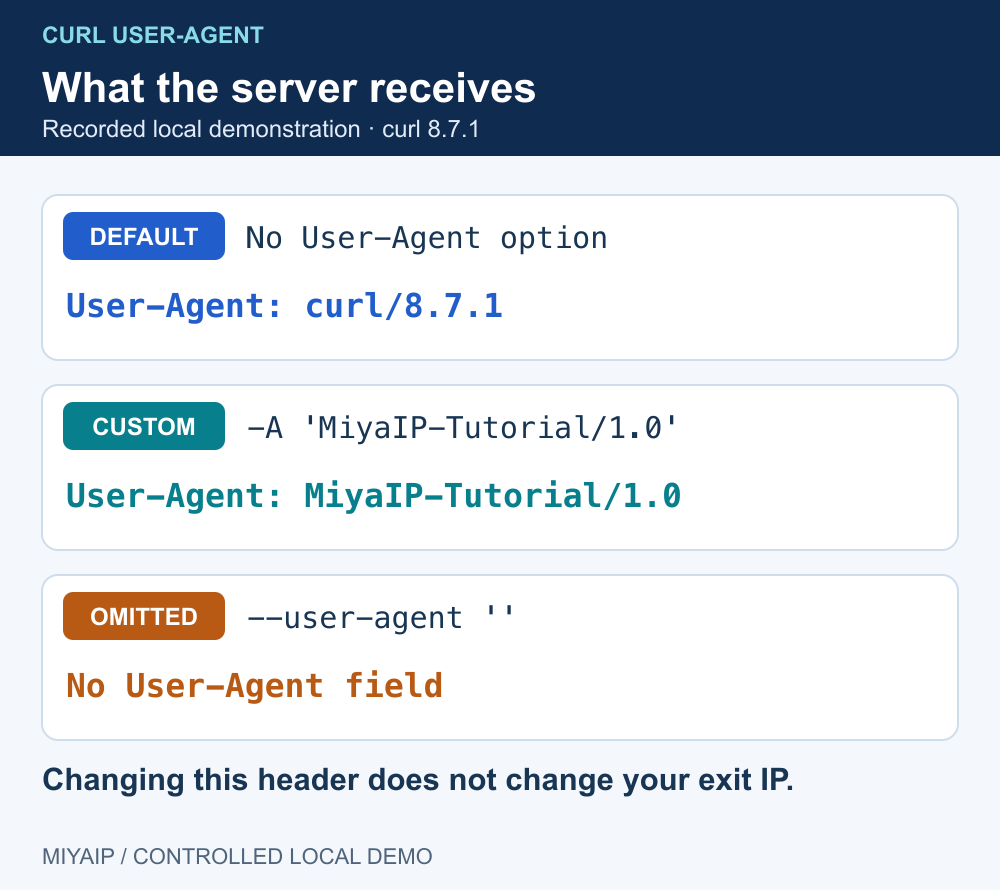Click the subtitle mentioning curl 8.7.1

(260, 129)
